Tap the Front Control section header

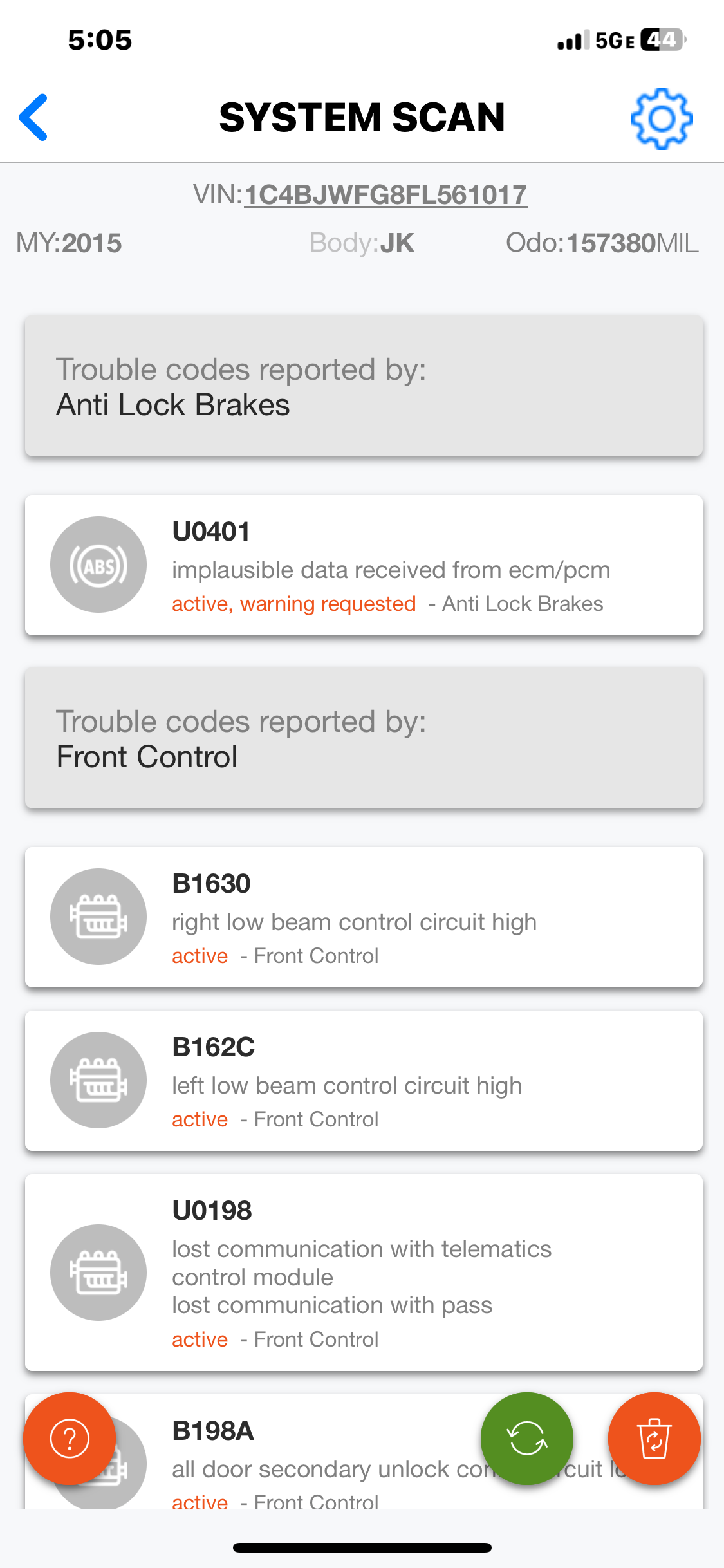pyautogui.click(x=364, y=738)
